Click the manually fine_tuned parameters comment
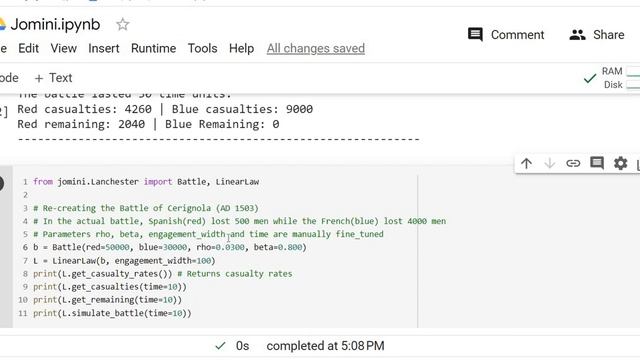 208,234
